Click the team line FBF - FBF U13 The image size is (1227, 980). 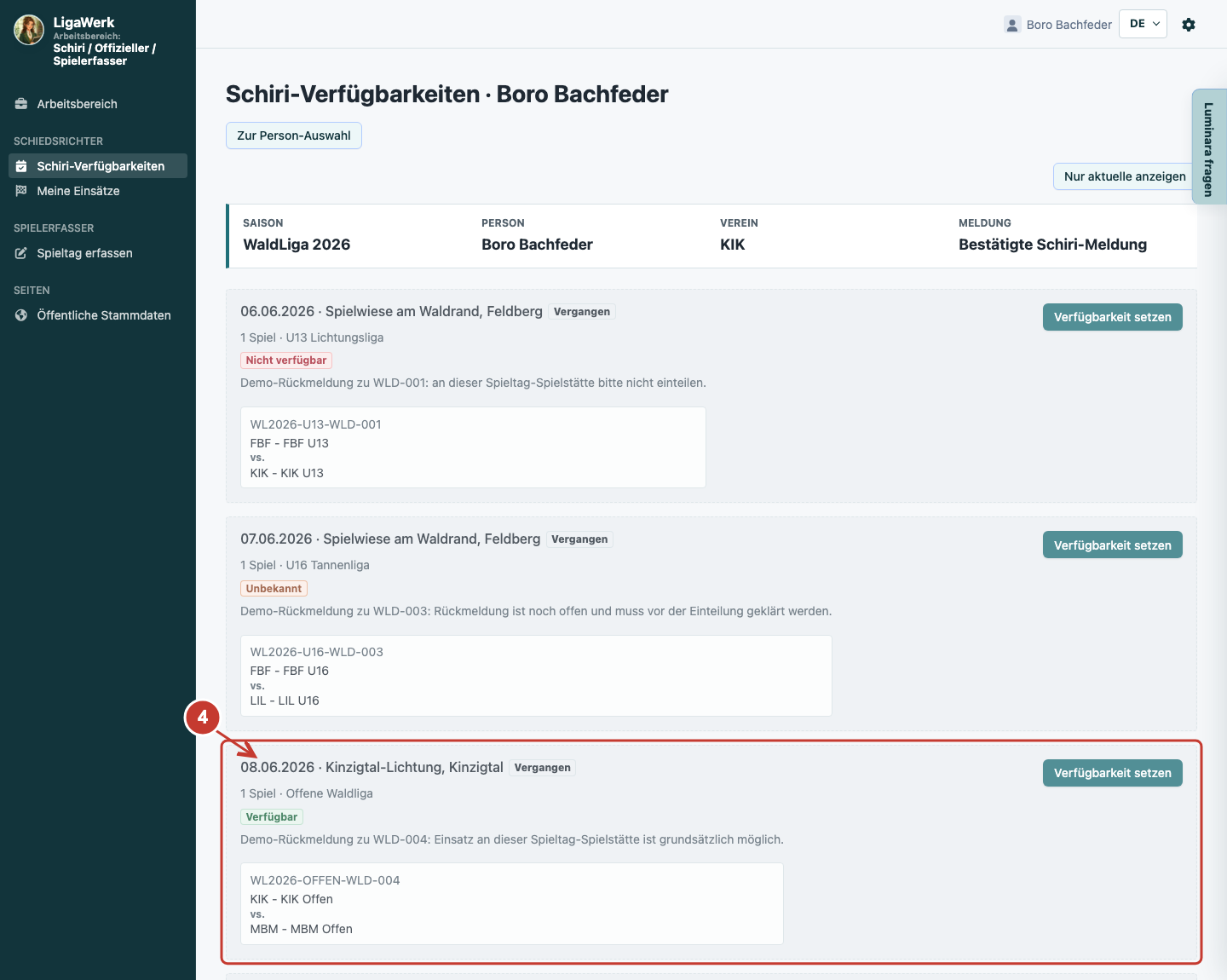click(x=289, y=443)
